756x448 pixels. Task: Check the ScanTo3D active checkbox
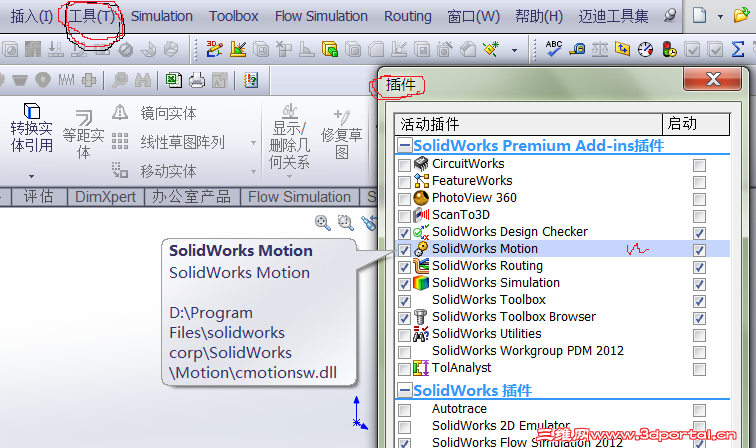click(405, 216)
